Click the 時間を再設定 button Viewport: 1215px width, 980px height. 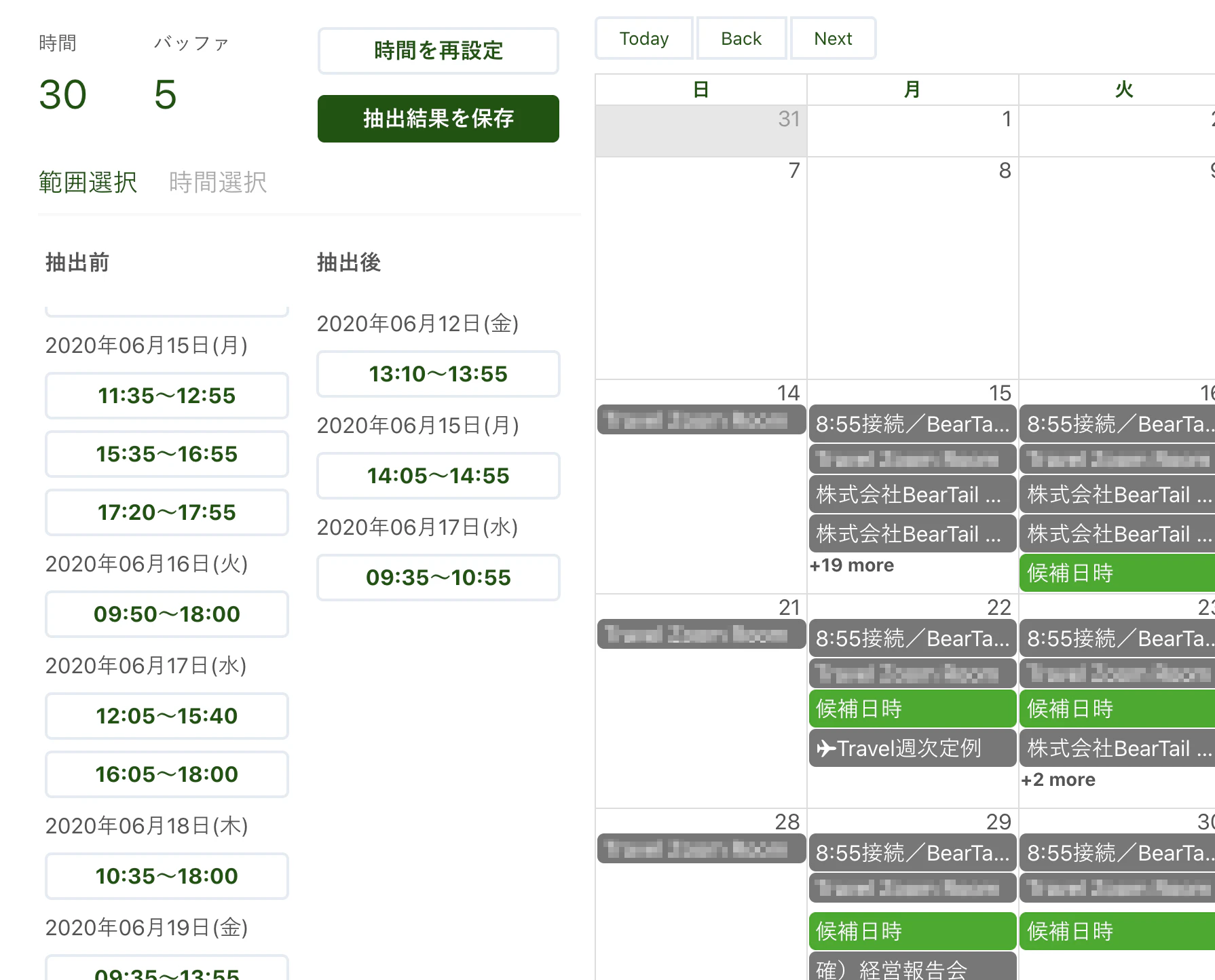tap(438, 51)
